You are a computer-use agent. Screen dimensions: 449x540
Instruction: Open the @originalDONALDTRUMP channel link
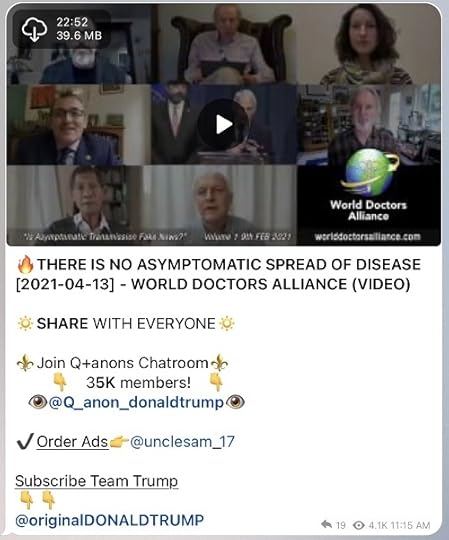(109, 520)
